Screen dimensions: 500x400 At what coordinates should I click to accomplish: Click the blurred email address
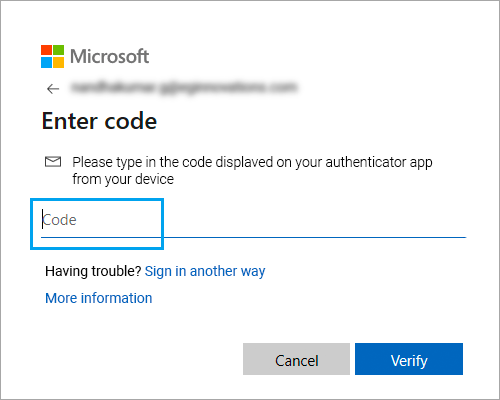click(184, 88)
